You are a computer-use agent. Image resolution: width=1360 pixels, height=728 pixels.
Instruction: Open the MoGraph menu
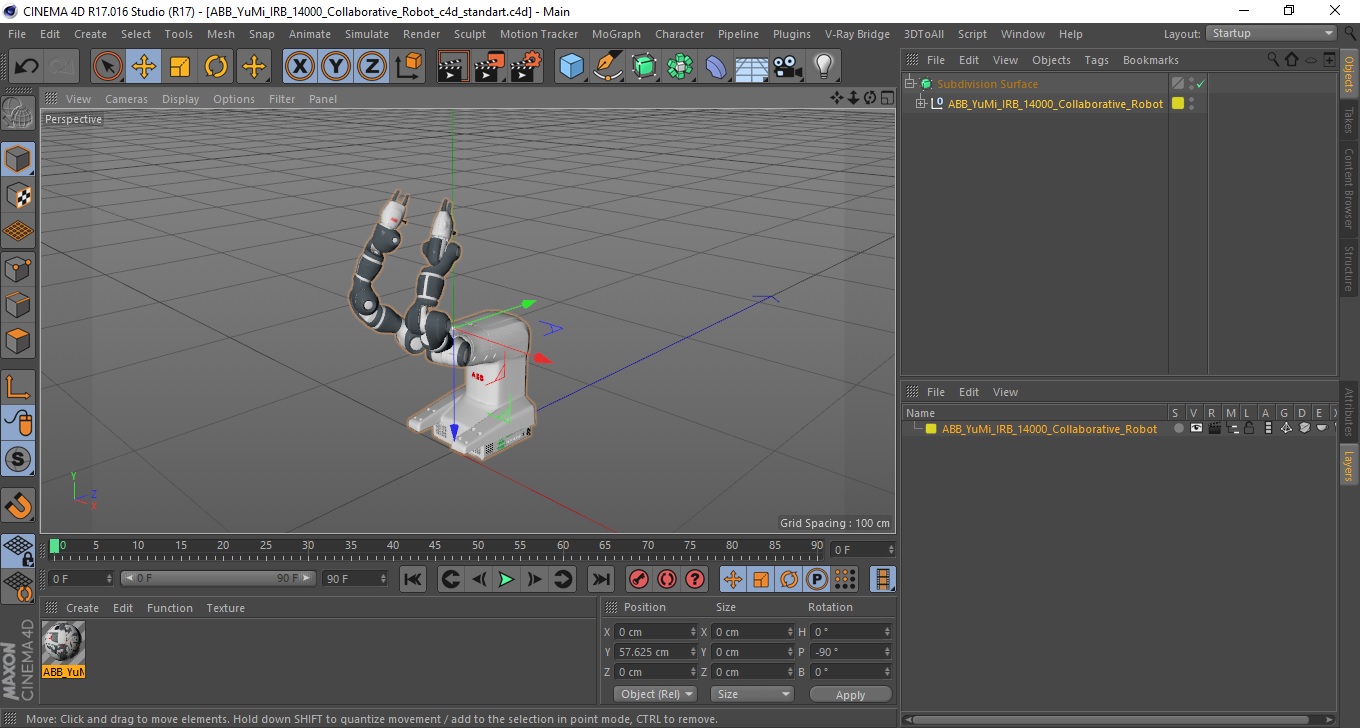616,34
